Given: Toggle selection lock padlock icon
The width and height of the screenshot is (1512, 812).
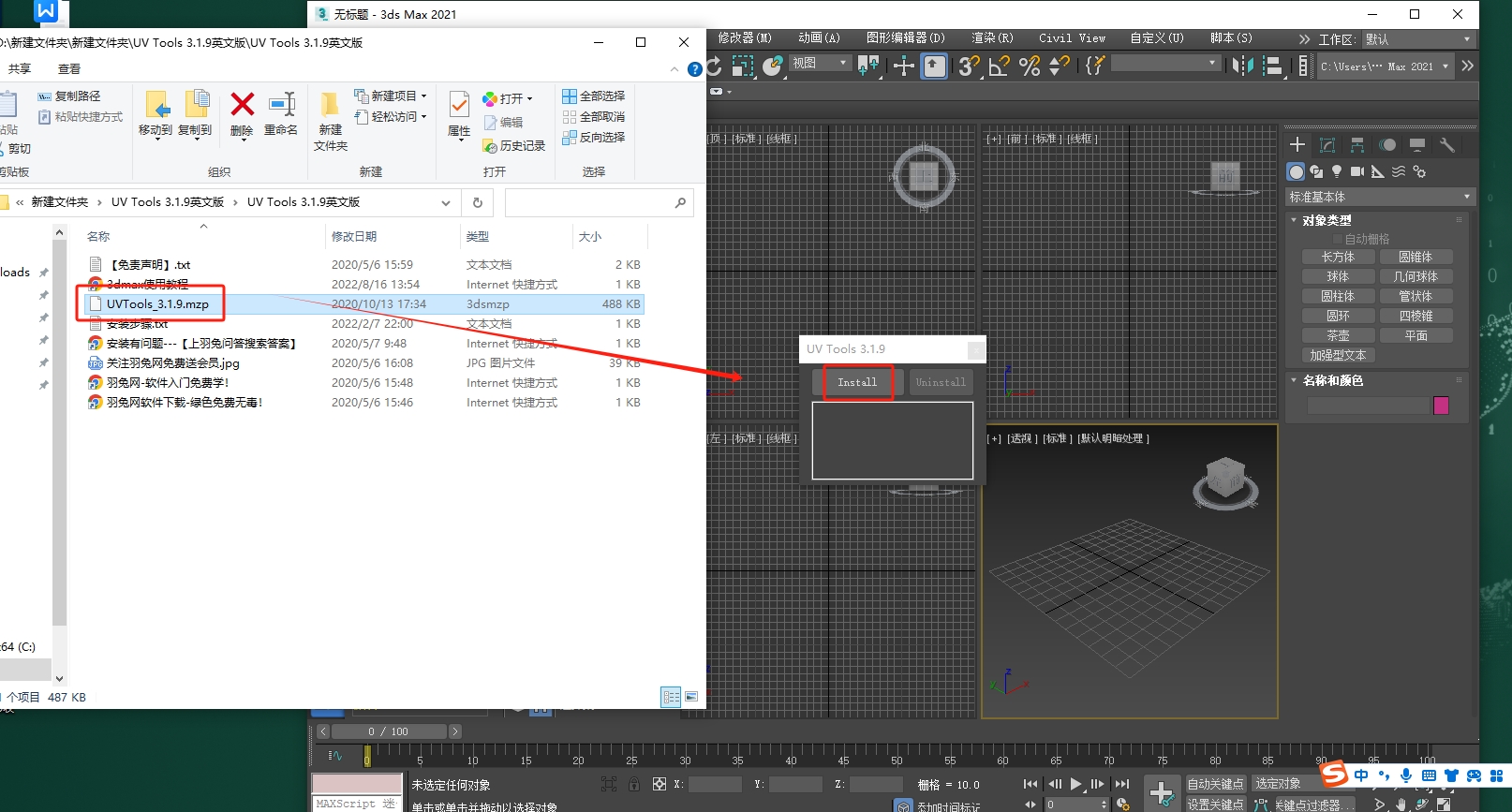Looking at the screenshot, I should pyautogui.click(x=634, y=784).
